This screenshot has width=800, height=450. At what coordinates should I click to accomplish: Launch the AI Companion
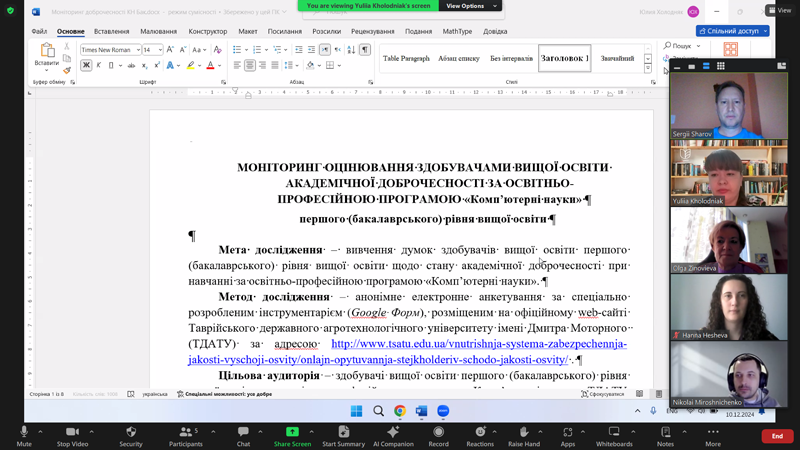[393, 433]
